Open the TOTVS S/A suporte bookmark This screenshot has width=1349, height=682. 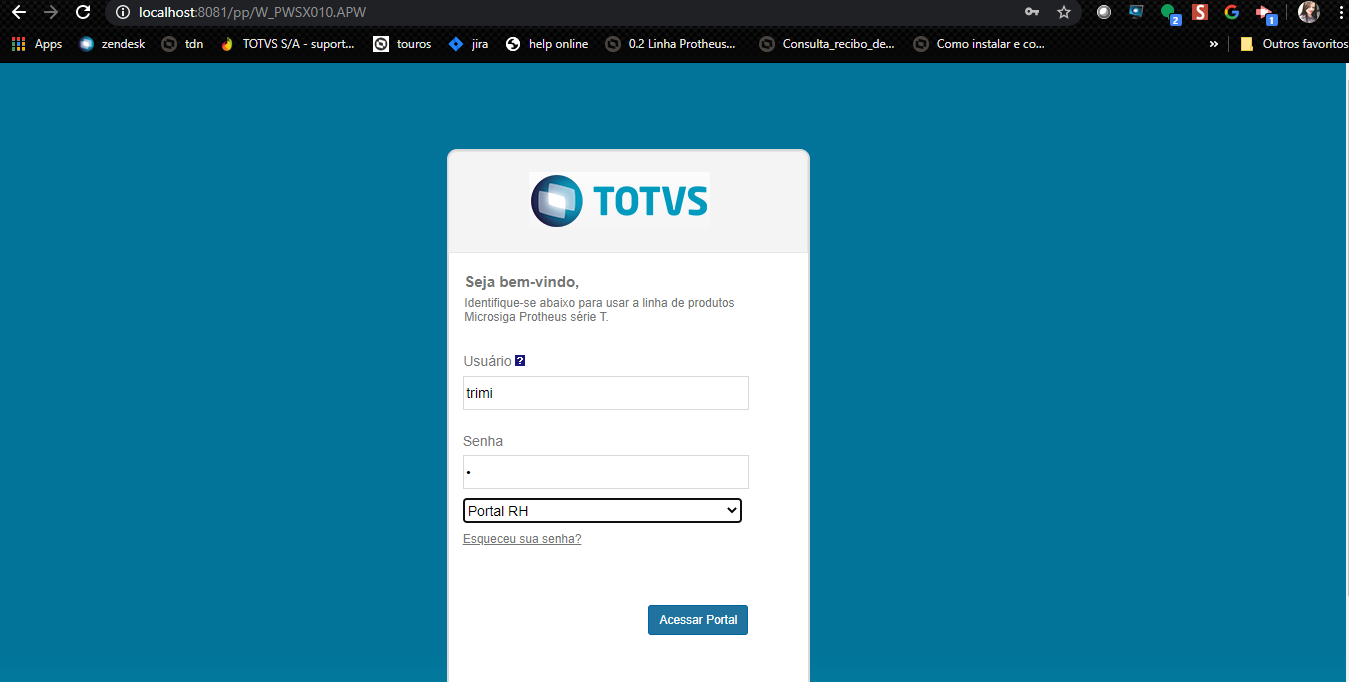pos(286,44)
